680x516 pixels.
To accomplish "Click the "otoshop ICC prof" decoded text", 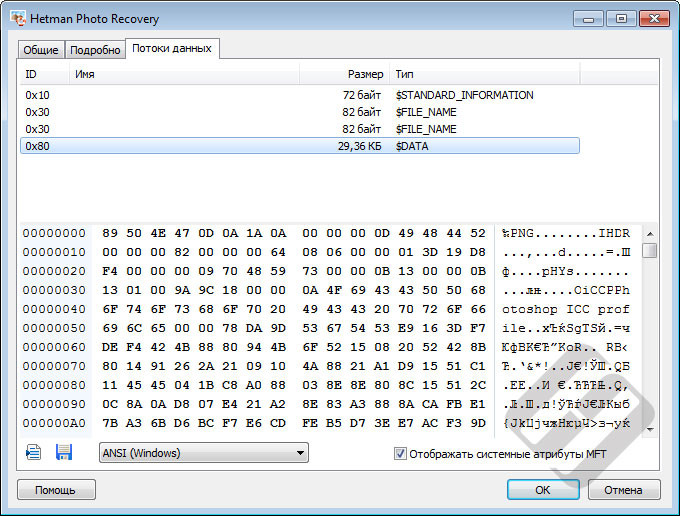I will (x=566, y=309).
